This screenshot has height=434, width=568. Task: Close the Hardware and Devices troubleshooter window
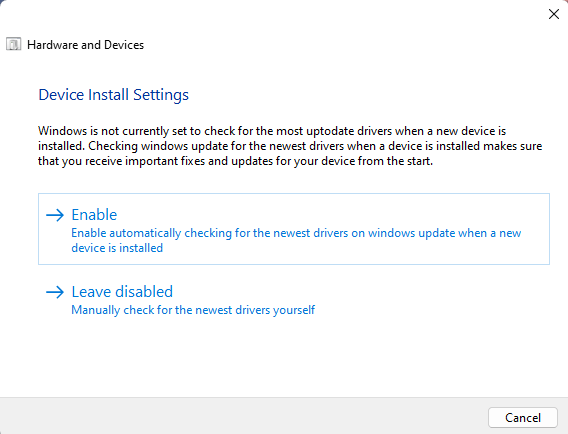pyautogui.click(x=554, y=14)
